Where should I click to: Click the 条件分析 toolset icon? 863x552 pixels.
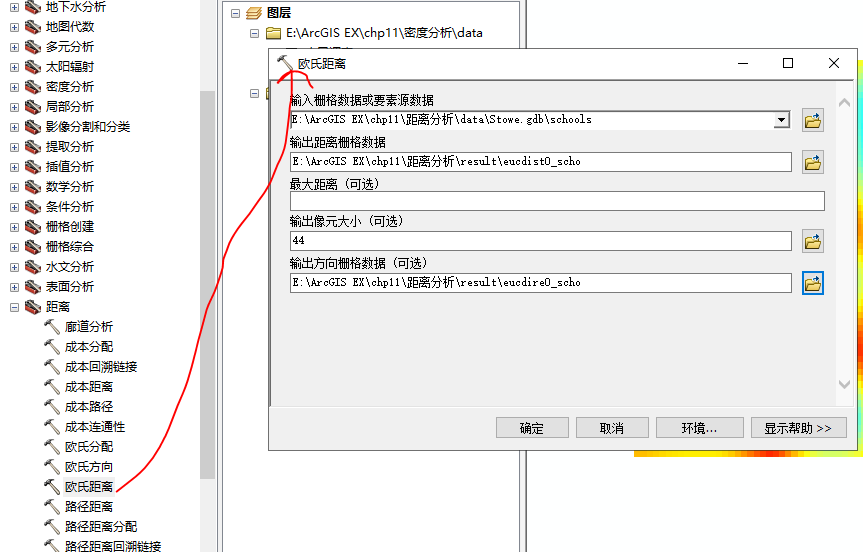33,207
